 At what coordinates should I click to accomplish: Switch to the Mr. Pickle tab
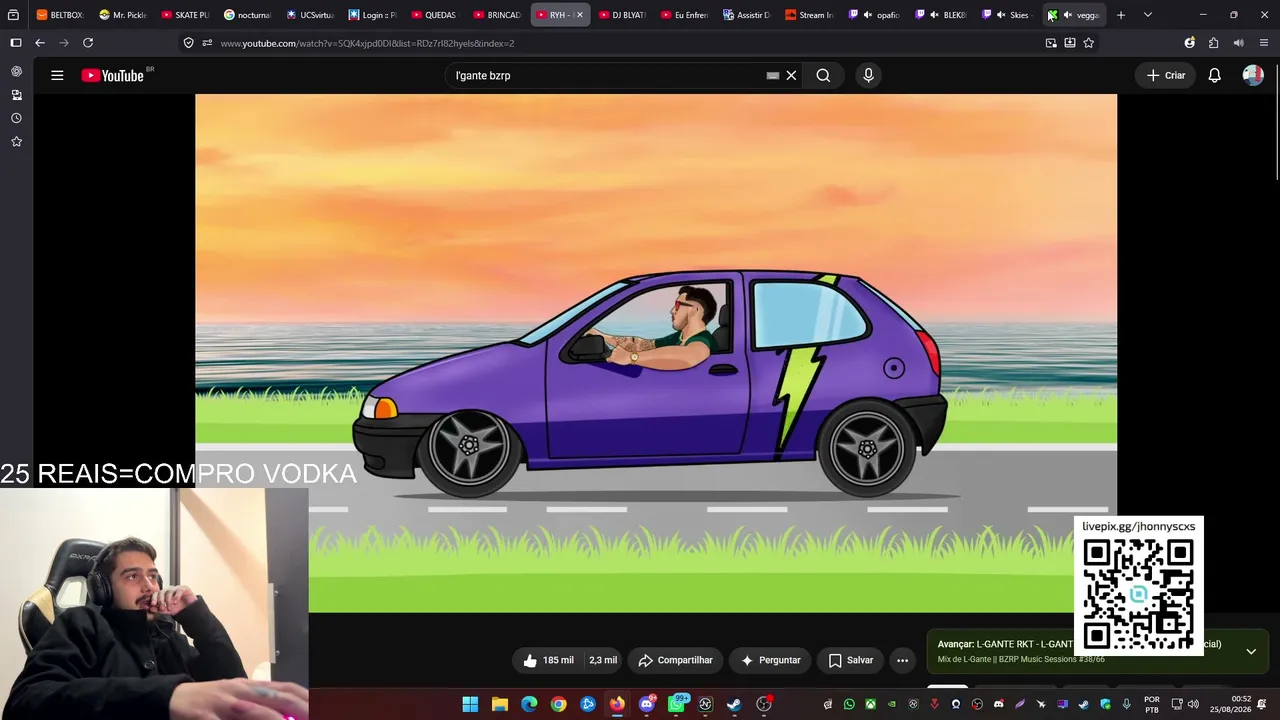tap(123, 15)
